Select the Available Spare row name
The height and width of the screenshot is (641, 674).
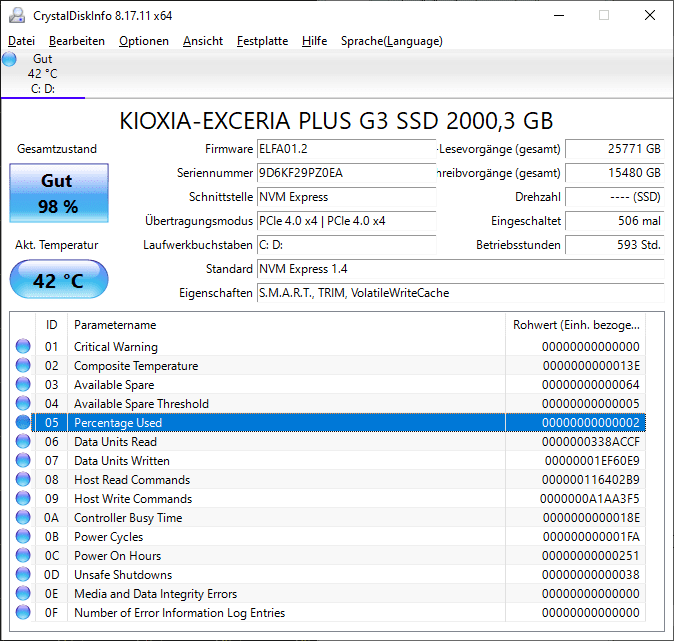click(114, 384)
